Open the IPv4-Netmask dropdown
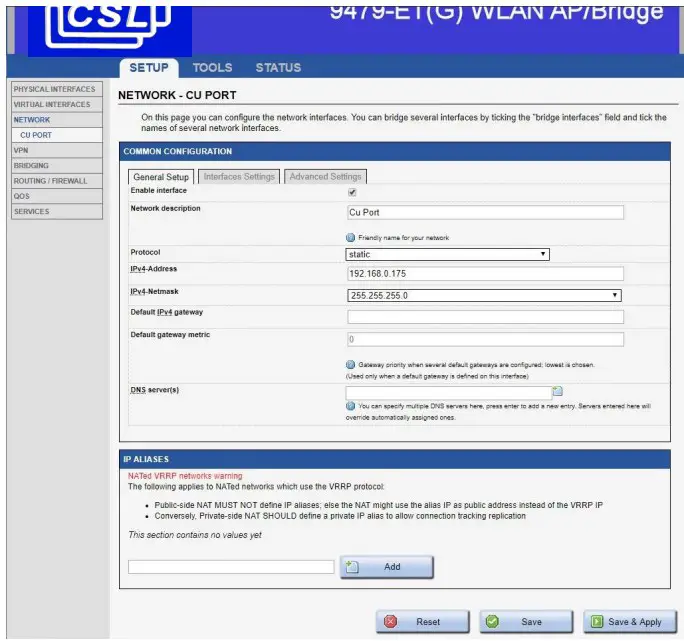 484,295
